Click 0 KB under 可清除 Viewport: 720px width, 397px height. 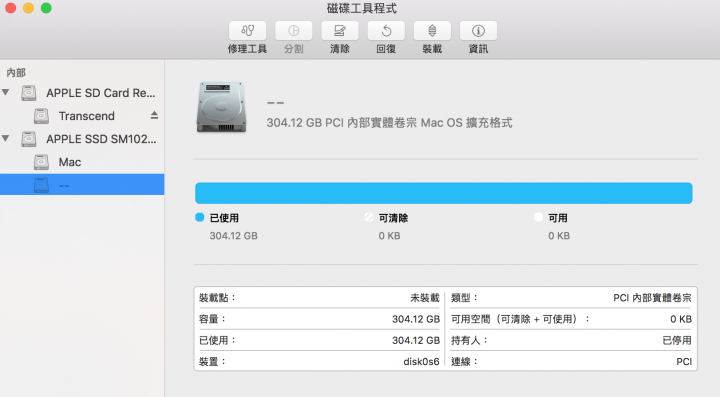point(389,236)
